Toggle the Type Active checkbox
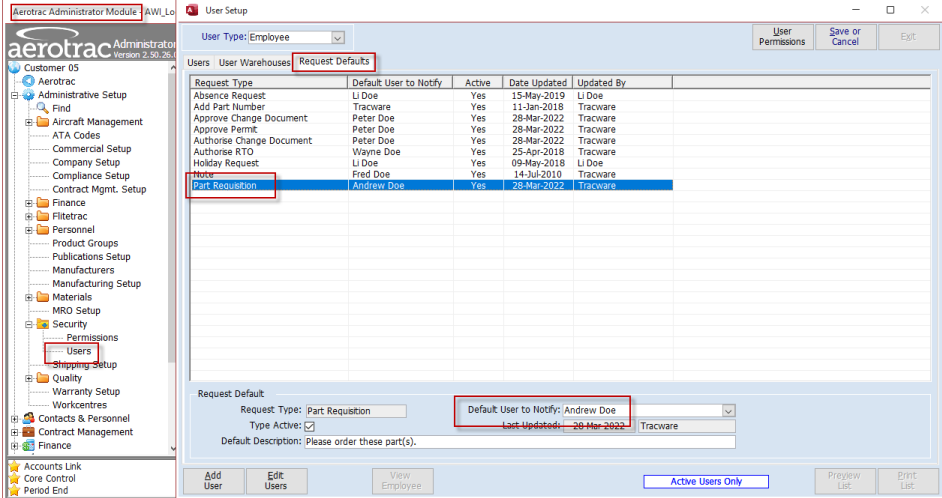The width and height of the screenshot is (942, 498). click(x=309, y=427)
